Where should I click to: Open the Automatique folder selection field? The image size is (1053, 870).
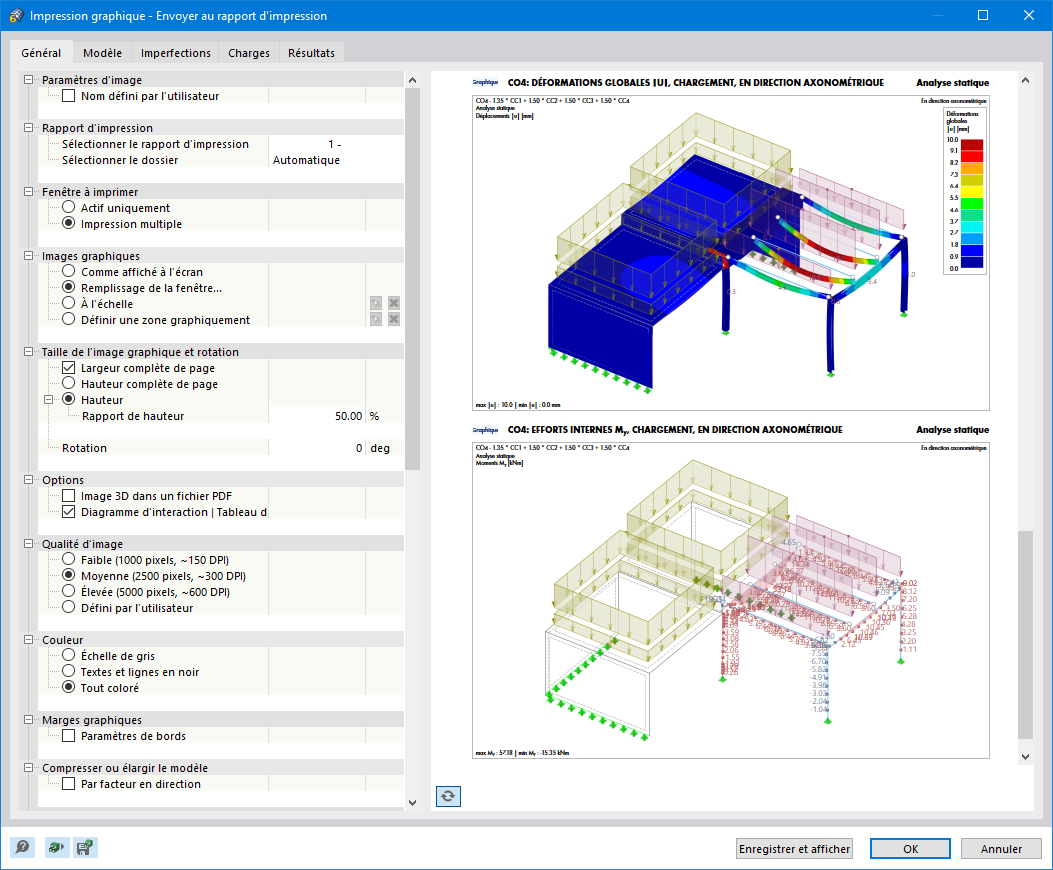tap(336, 160)
